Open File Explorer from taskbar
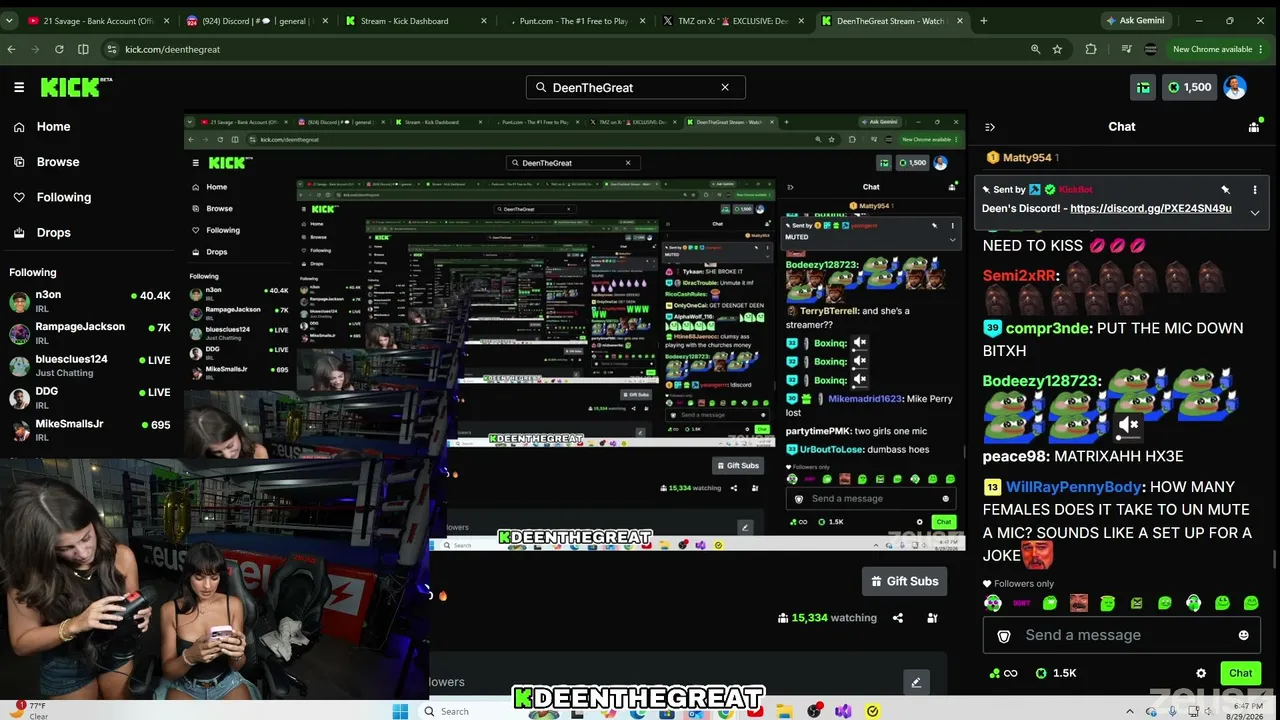This screenshot has width=1280, height=720. 786,711
